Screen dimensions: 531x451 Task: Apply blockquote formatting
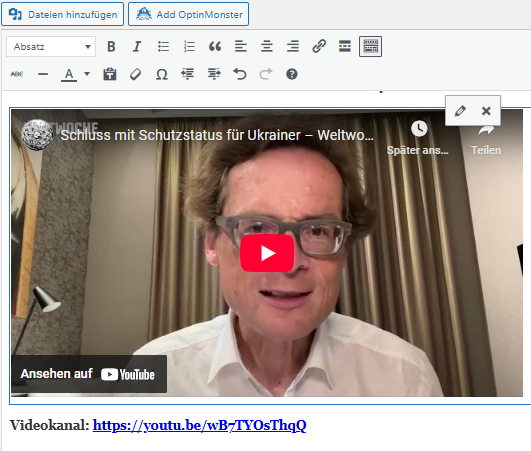click(215, 46)
